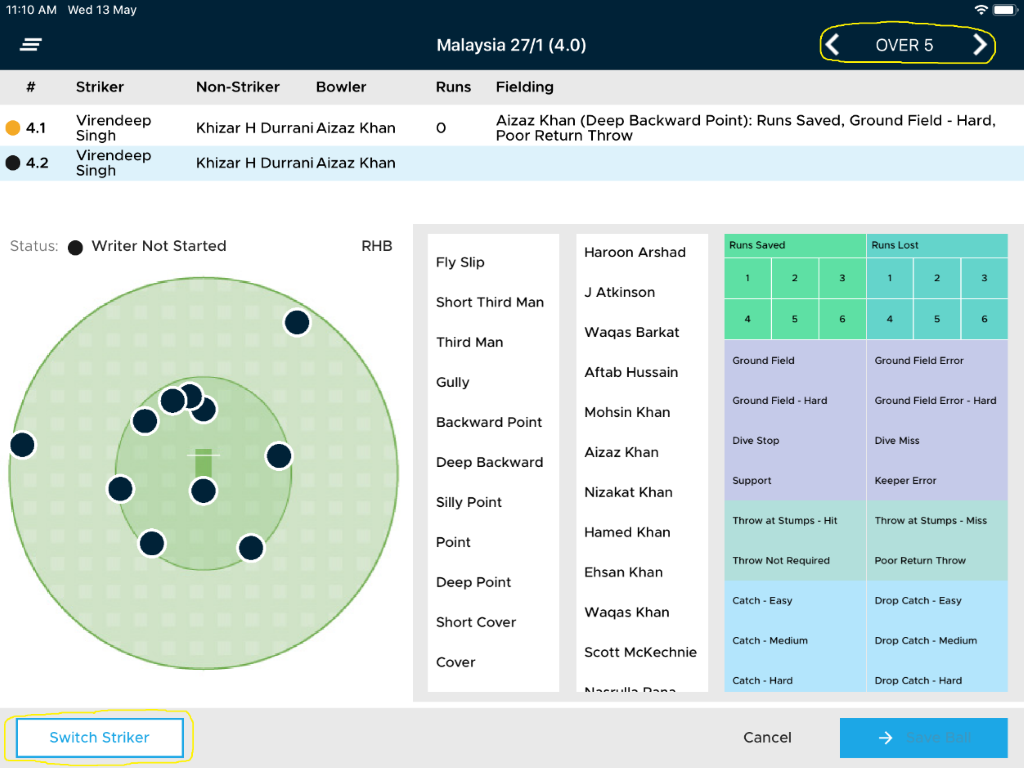Advance to next over with right arrow
This screenshot has width=1024, height=768.
[x=980, y=45]
